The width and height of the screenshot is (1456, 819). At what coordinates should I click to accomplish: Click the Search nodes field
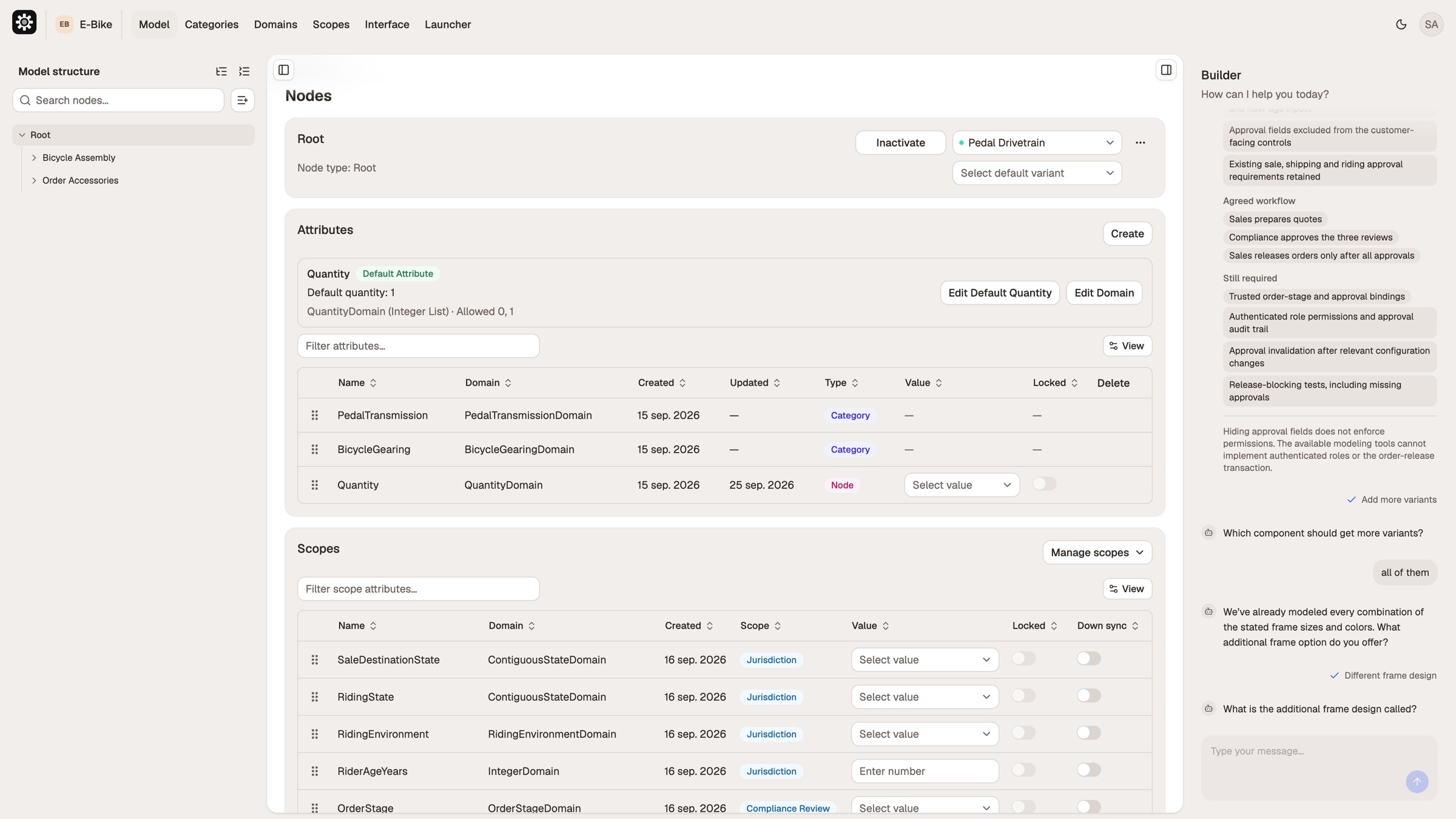coord(118,100)
